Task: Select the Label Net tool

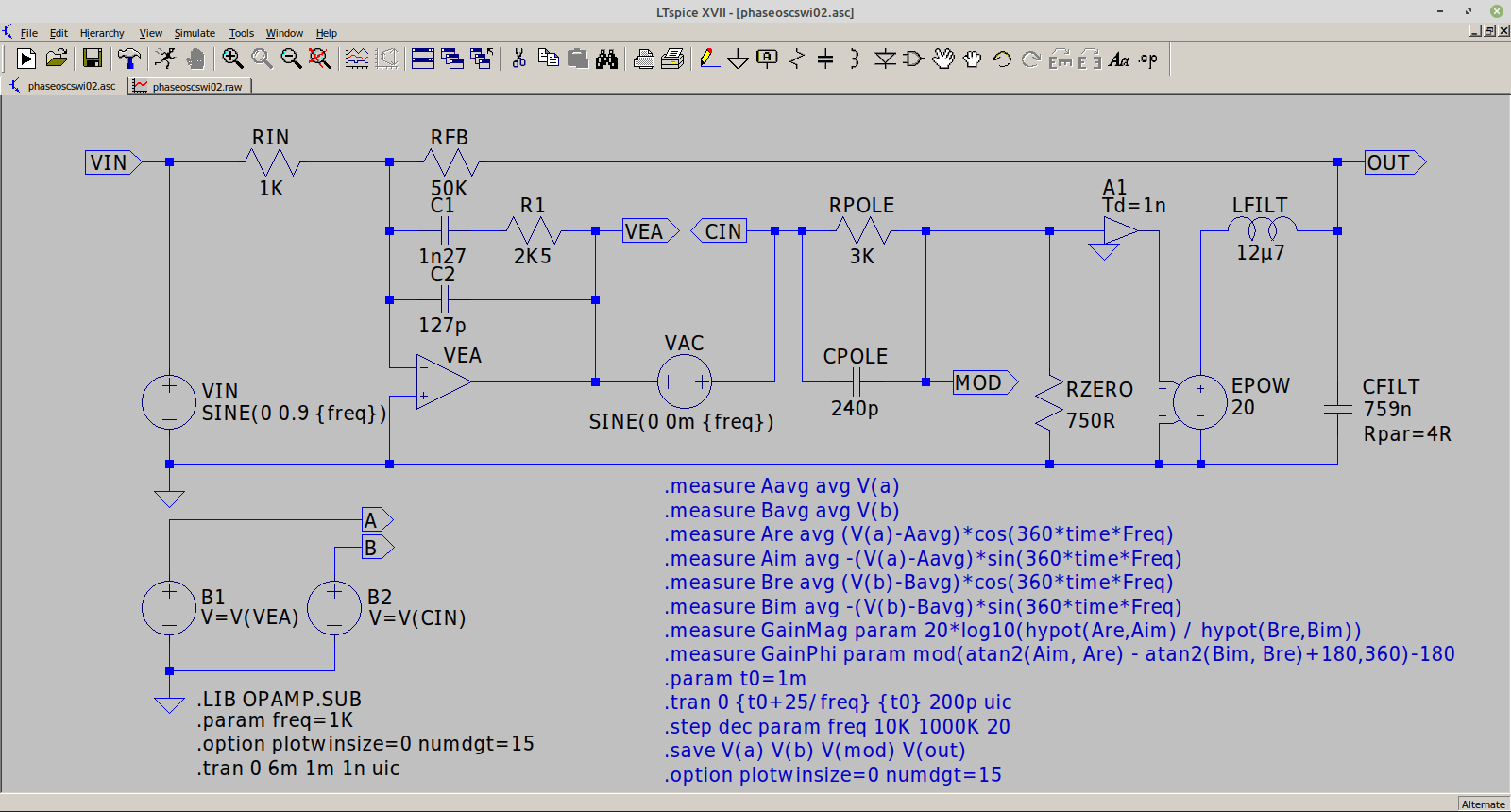Action: coord(768,59)
